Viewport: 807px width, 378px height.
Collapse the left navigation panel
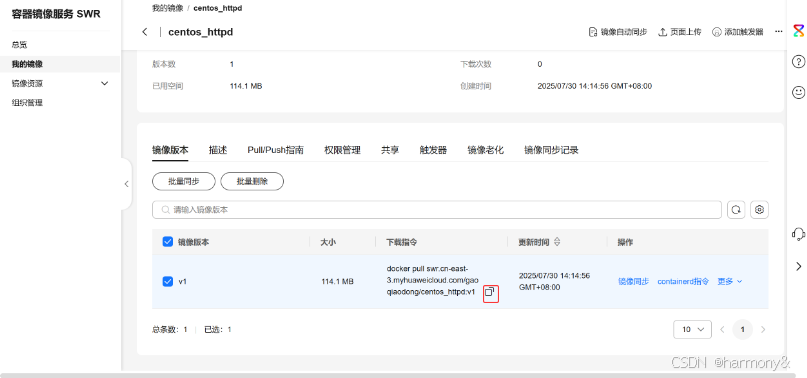[127, 184]
